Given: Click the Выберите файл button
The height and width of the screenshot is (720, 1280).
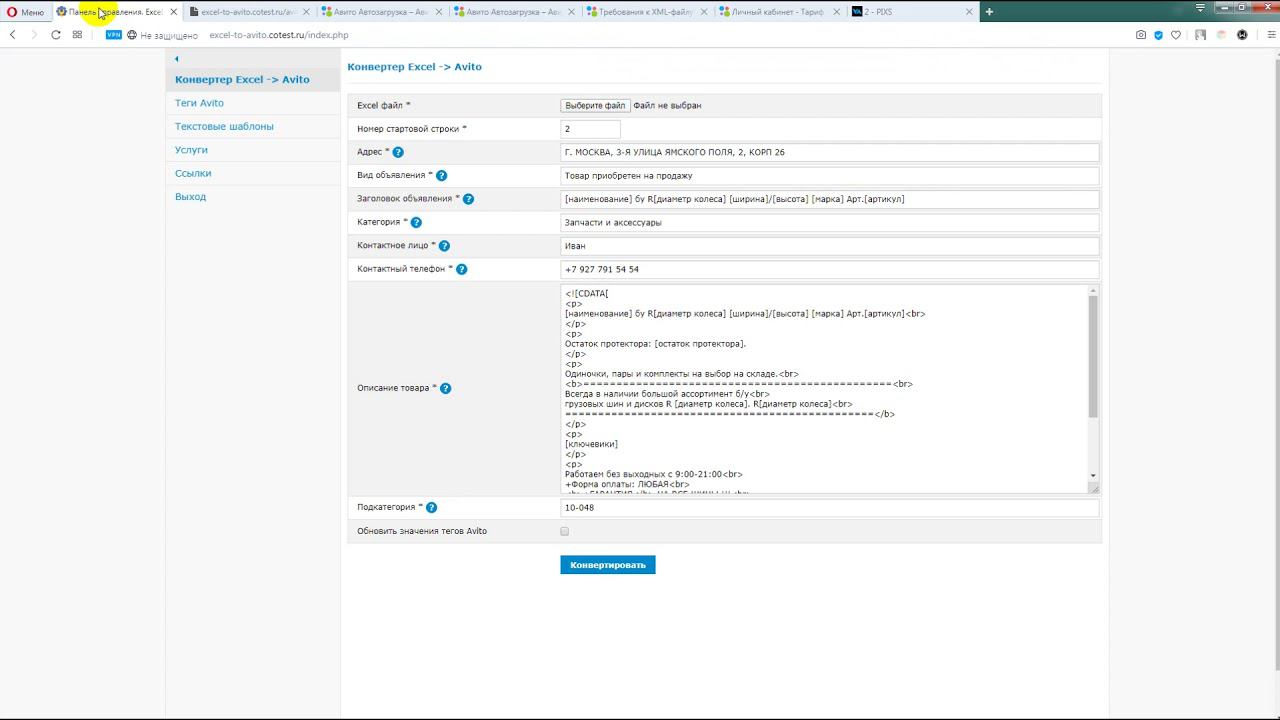Looking at the screenshot, I should pos(595,105).
